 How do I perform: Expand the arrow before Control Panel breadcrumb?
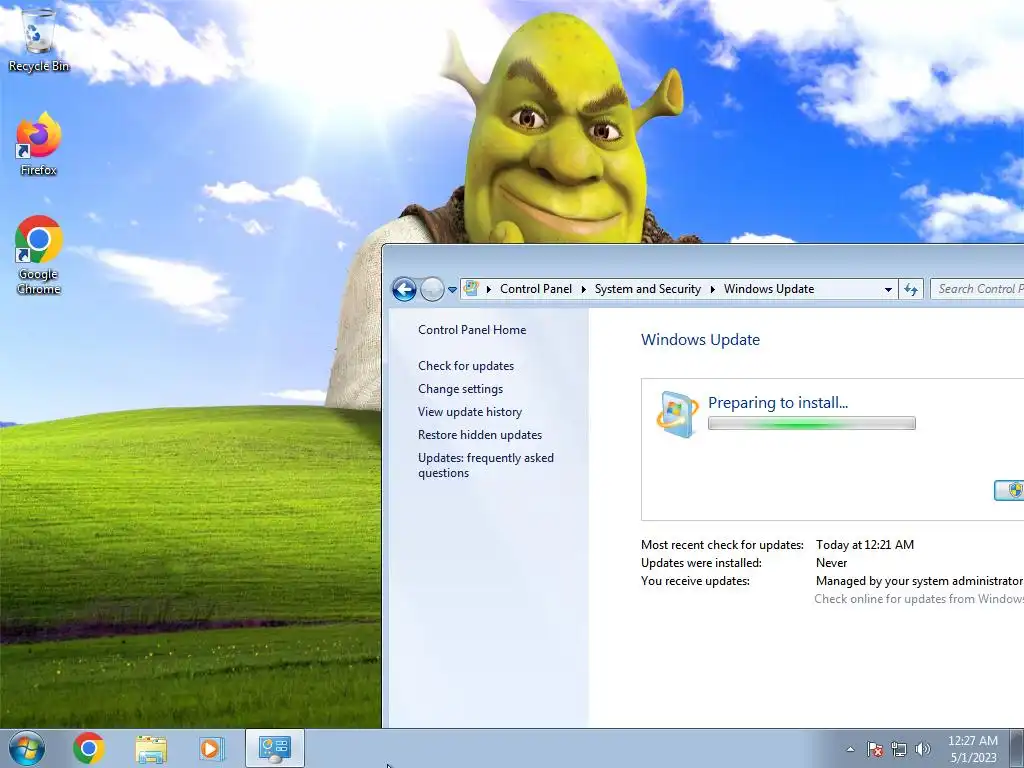point(488,289)
